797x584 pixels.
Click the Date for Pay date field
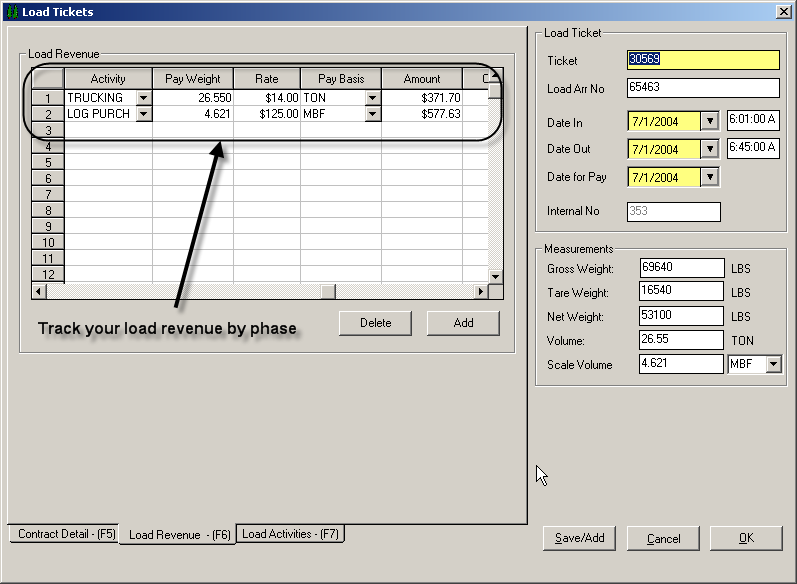[x=664, y=177]
